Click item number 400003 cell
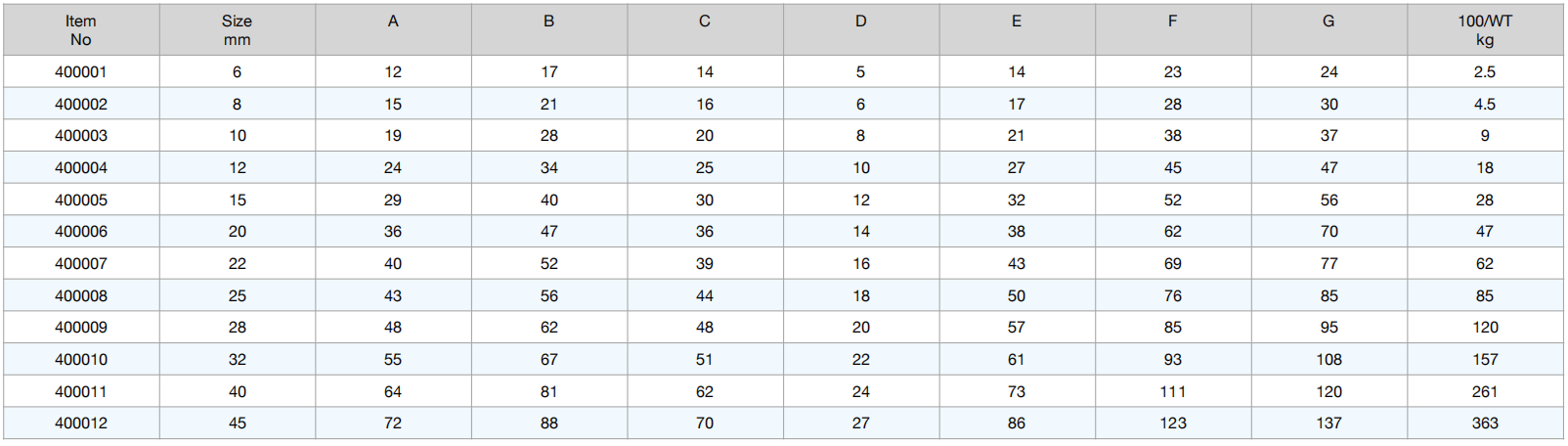 (x=81, y=136)
